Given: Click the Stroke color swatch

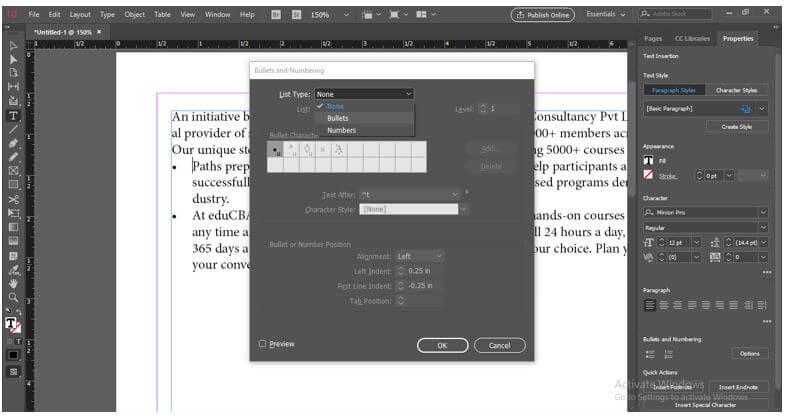Looking at the screenshot, I should 648,175.
